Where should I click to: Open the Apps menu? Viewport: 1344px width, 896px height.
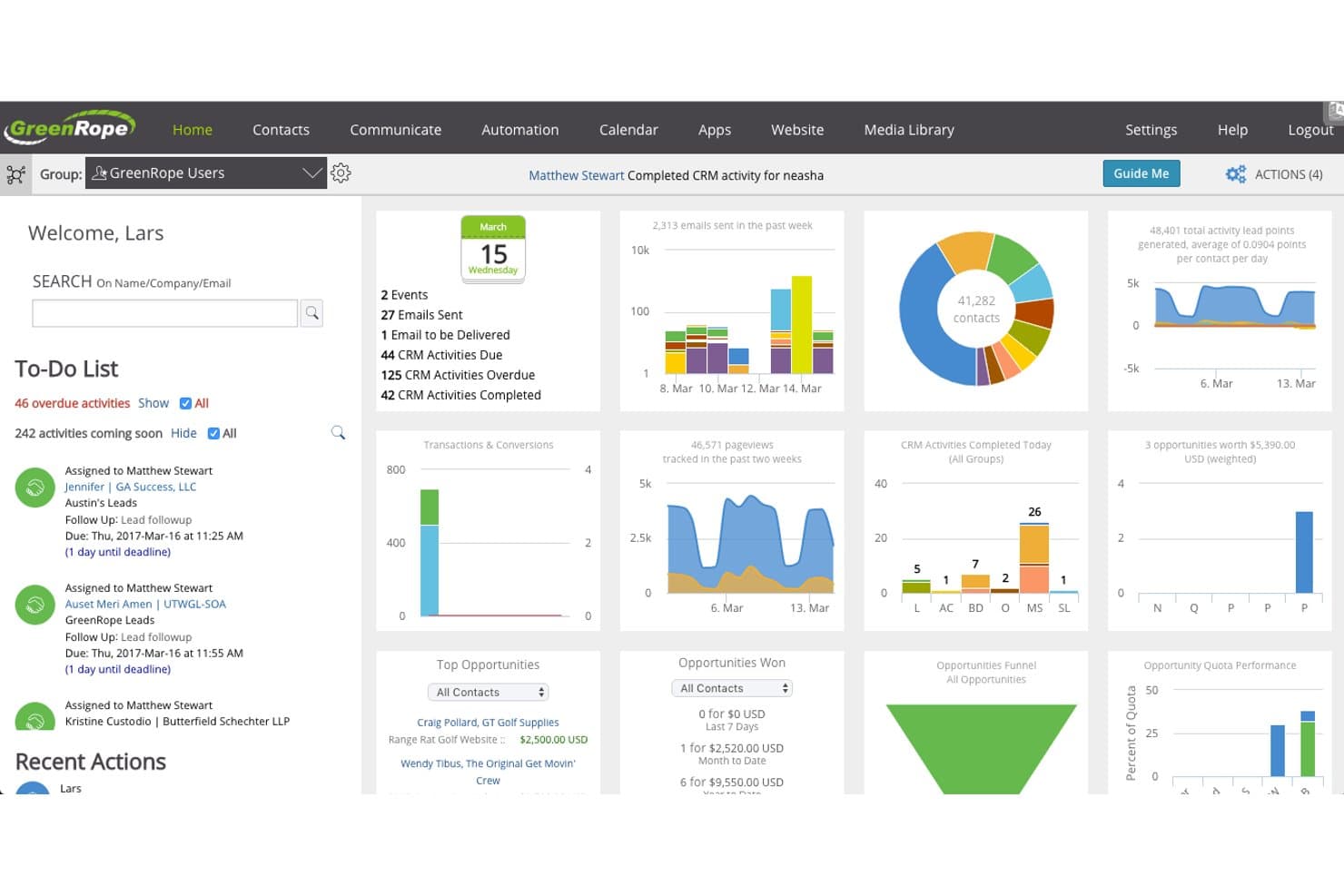715,130
